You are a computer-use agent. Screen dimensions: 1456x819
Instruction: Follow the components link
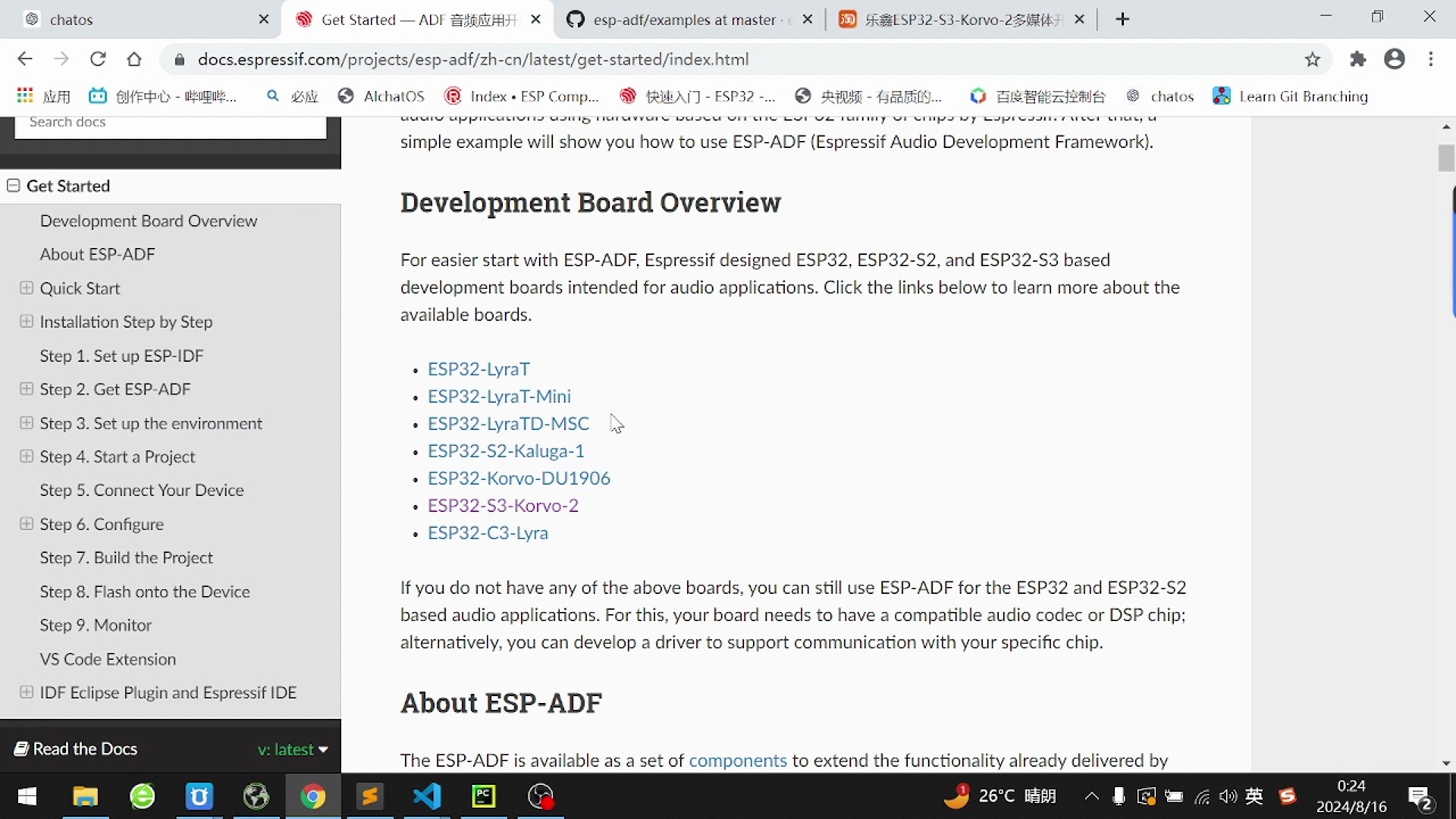(737, 761)
